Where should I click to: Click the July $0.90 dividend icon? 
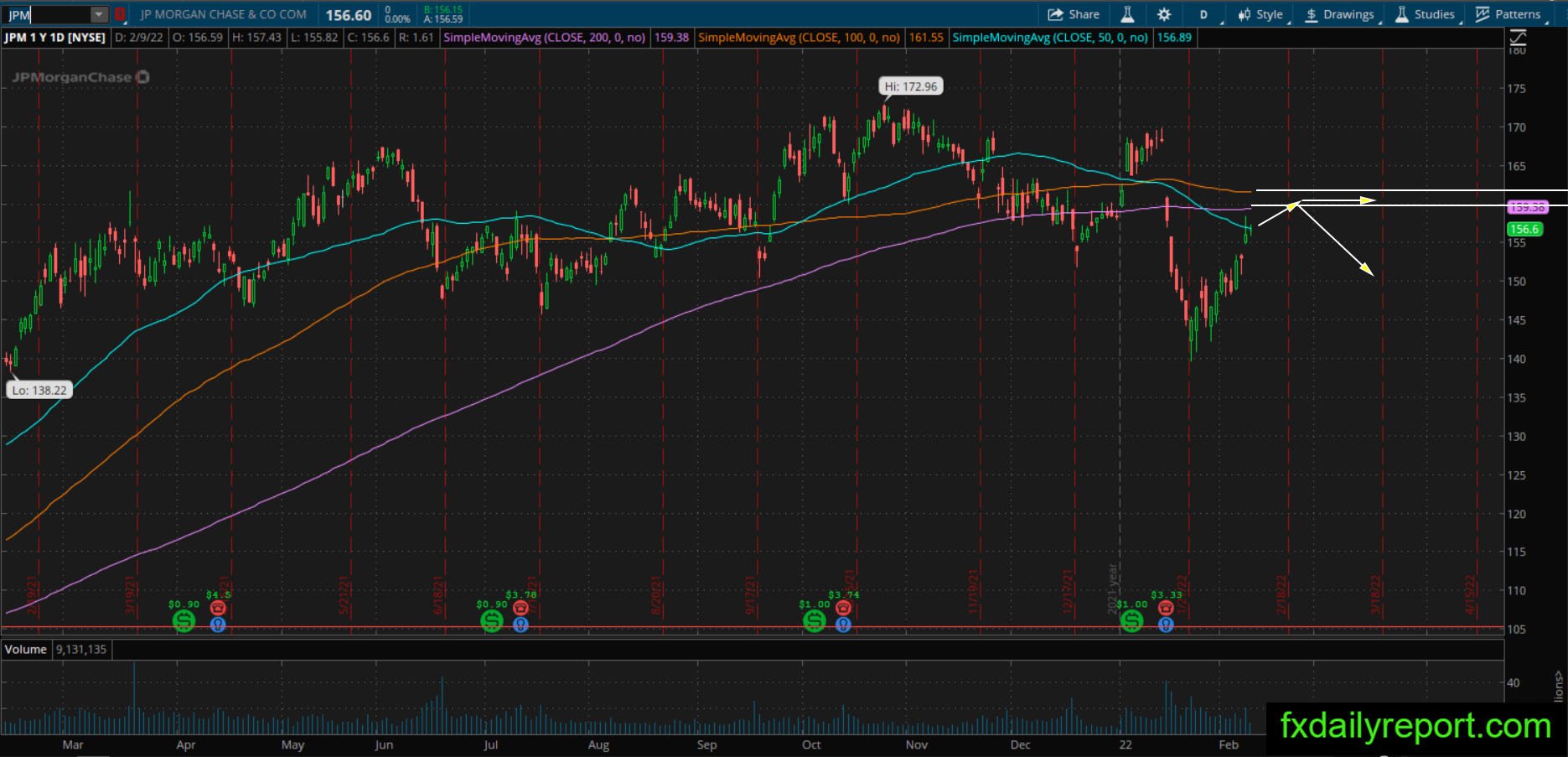click(x=492, y=621)
